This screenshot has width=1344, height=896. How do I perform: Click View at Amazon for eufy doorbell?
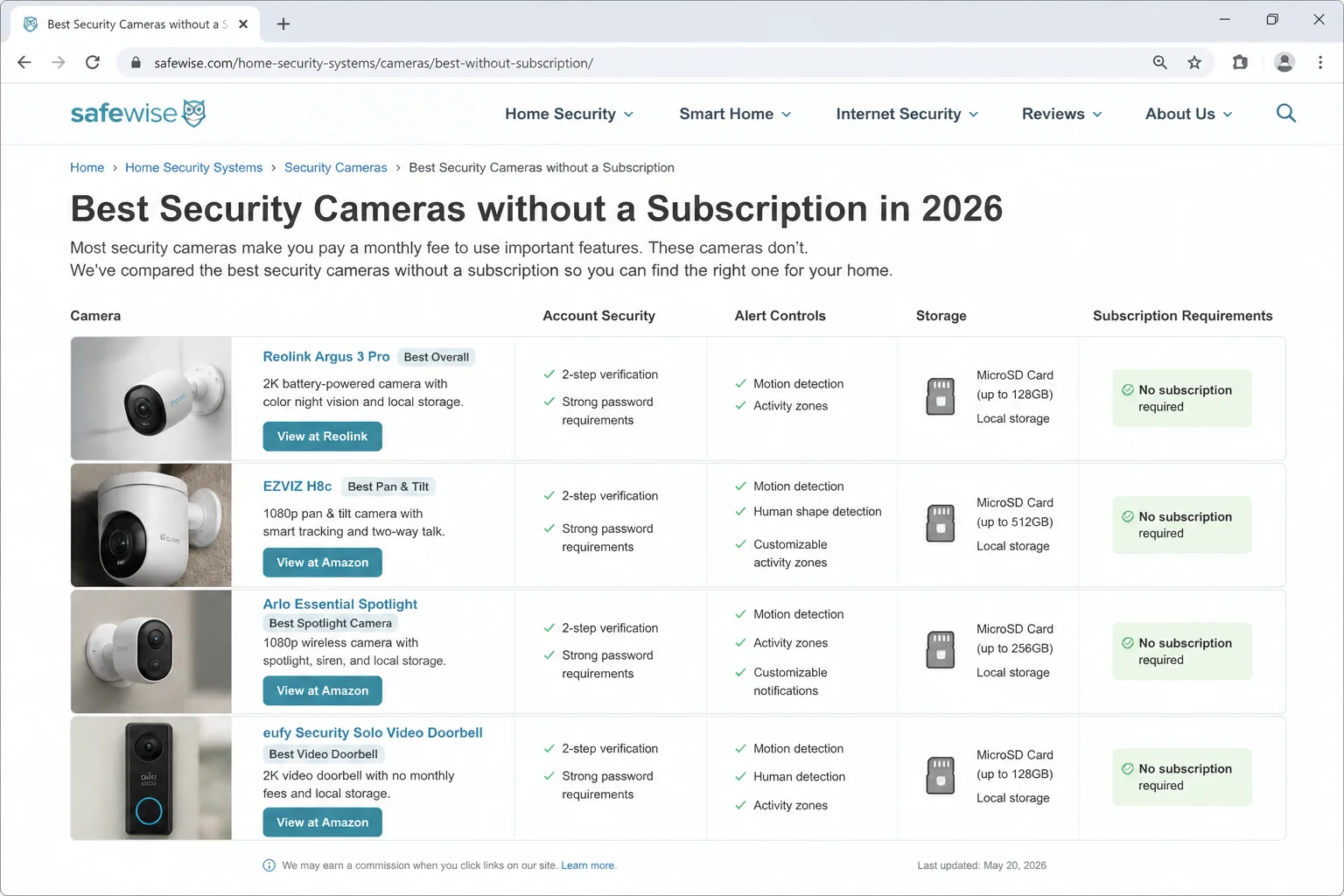click(322, 822)
